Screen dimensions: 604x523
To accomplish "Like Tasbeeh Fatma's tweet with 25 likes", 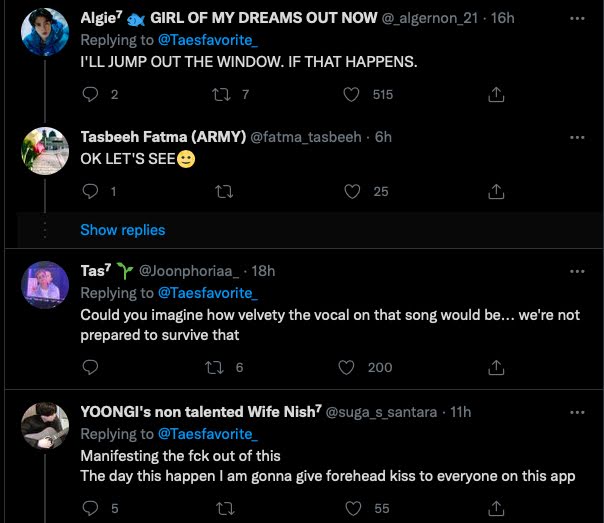I will (x=351, y=191).
